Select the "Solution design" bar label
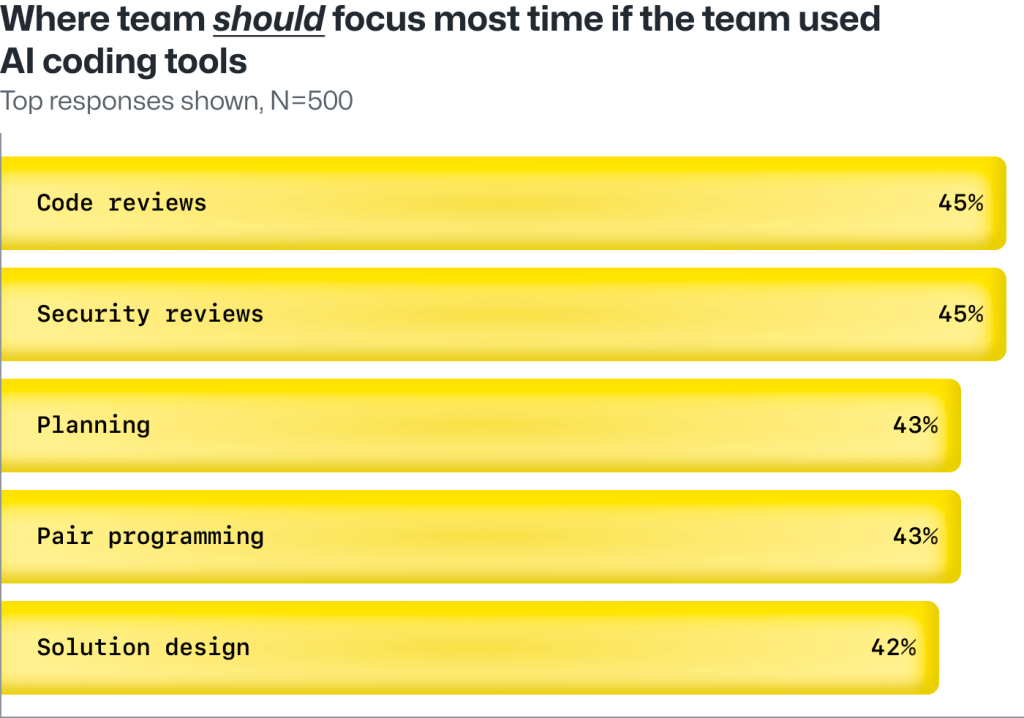Viewport: 1024px width, 718px height. (143, 647)
